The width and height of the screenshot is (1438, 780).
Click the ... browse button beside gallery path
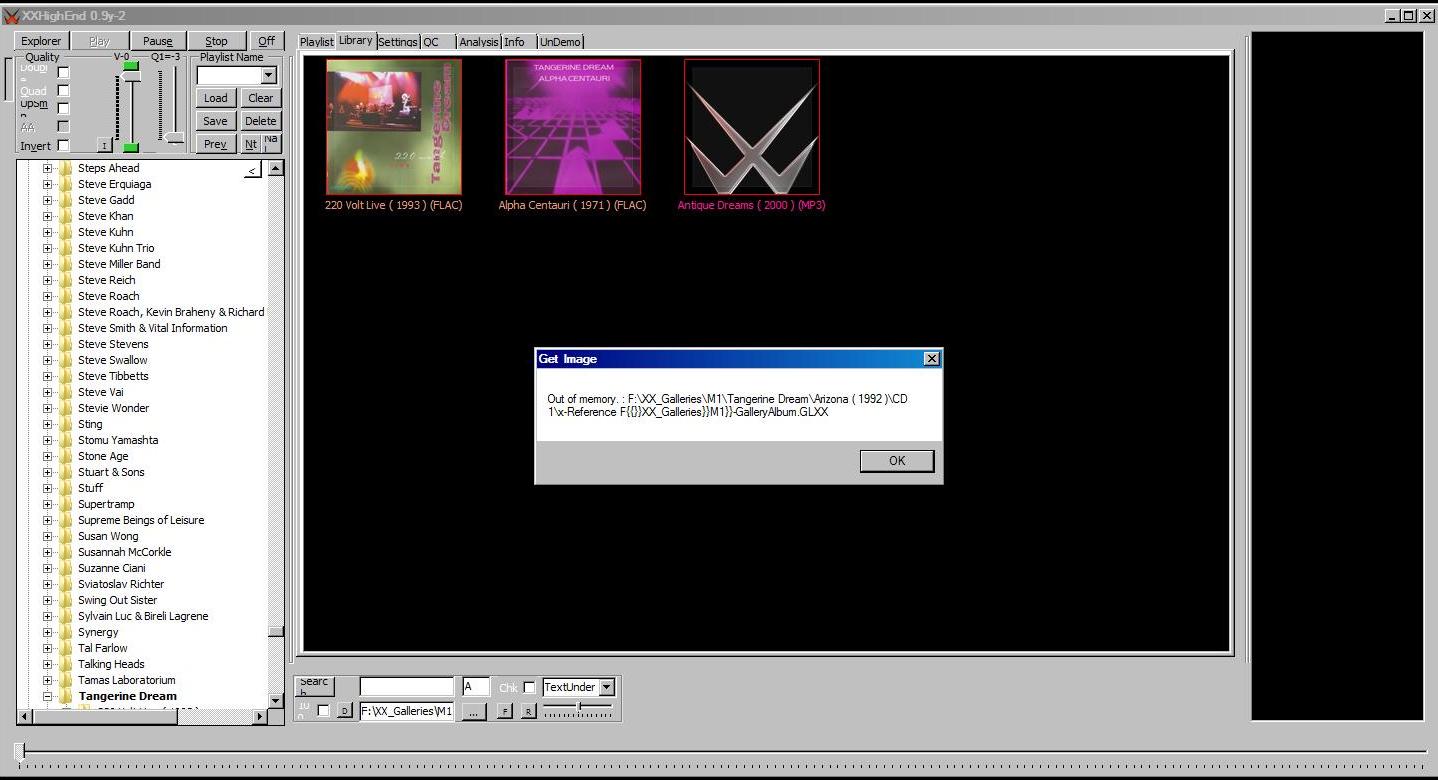pos(473,711)
